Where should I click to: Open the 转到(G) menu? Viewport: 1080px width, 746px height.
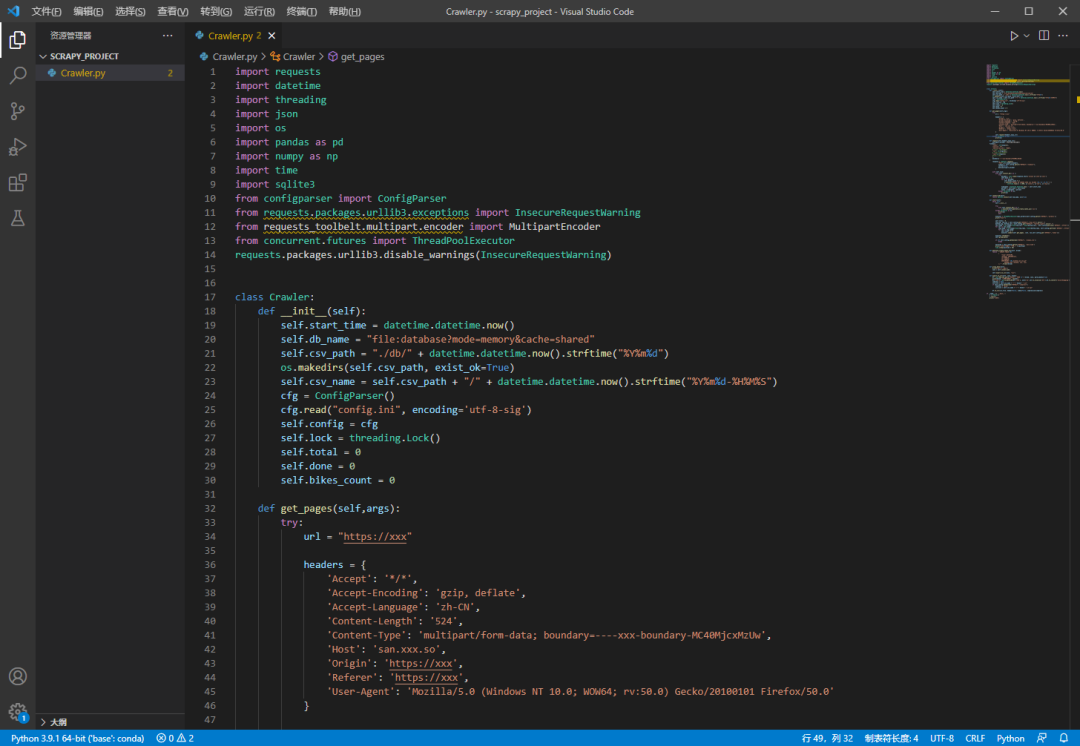point(216,12)
